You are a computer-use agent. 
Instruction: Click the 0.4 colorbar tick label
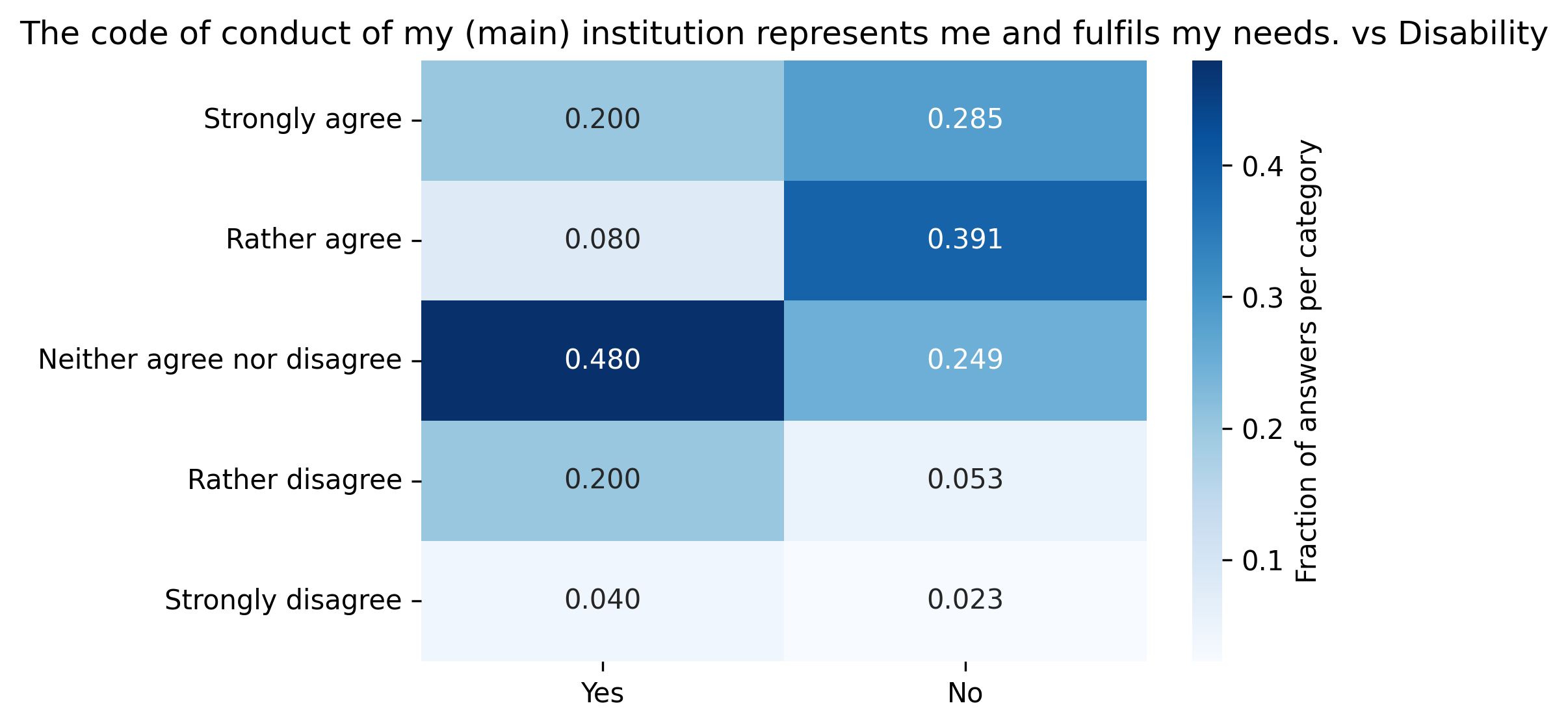click(x=1262, y=167)
